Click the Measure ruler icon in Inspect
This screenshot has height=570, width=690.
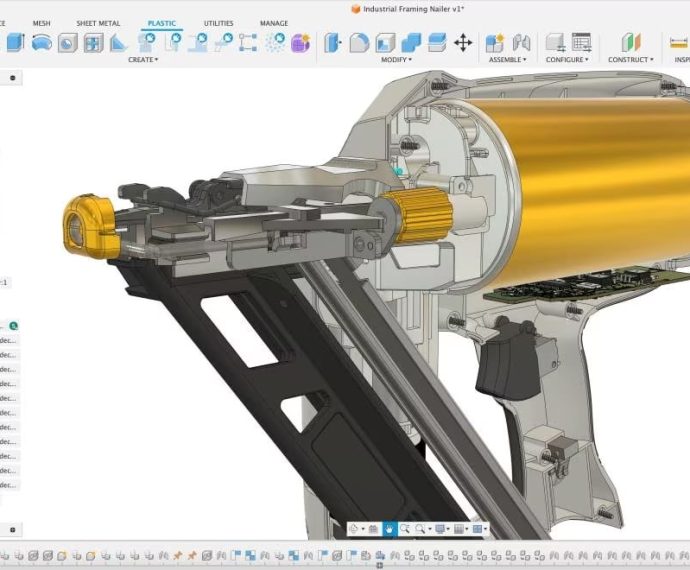tap(680, 43)
